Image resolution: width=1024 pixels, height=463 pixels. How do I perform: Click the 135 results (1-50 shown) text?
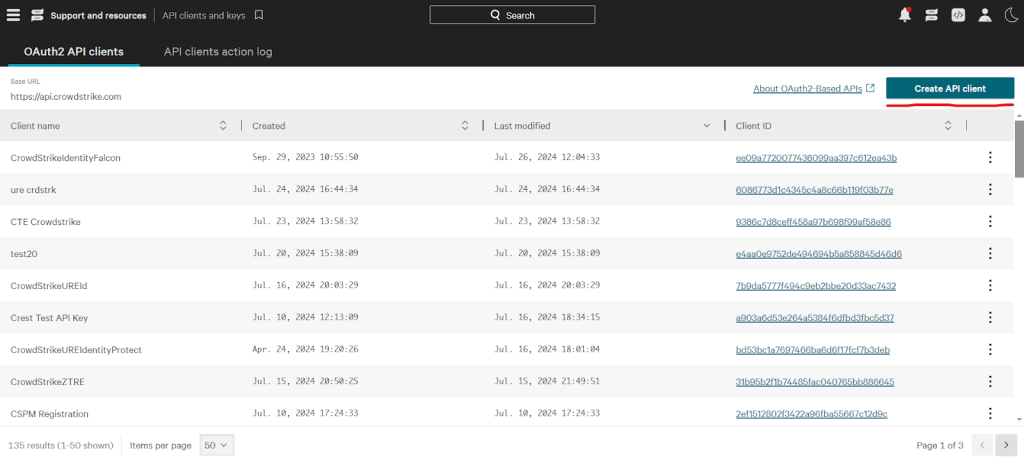point(61,445)
